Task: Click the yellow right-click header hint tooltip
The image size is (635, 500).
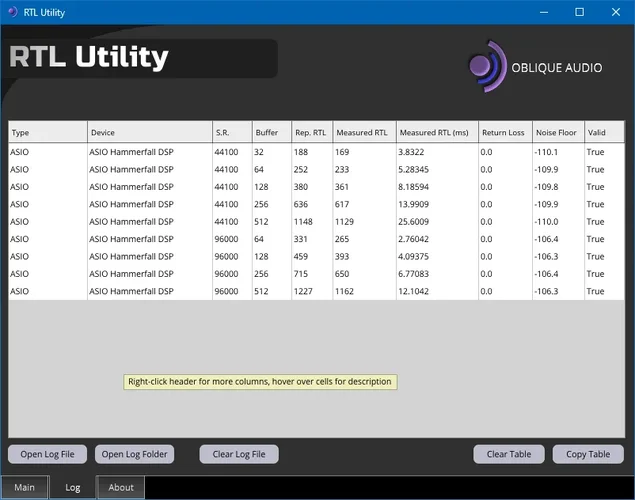Action: (x=260, y=382)
